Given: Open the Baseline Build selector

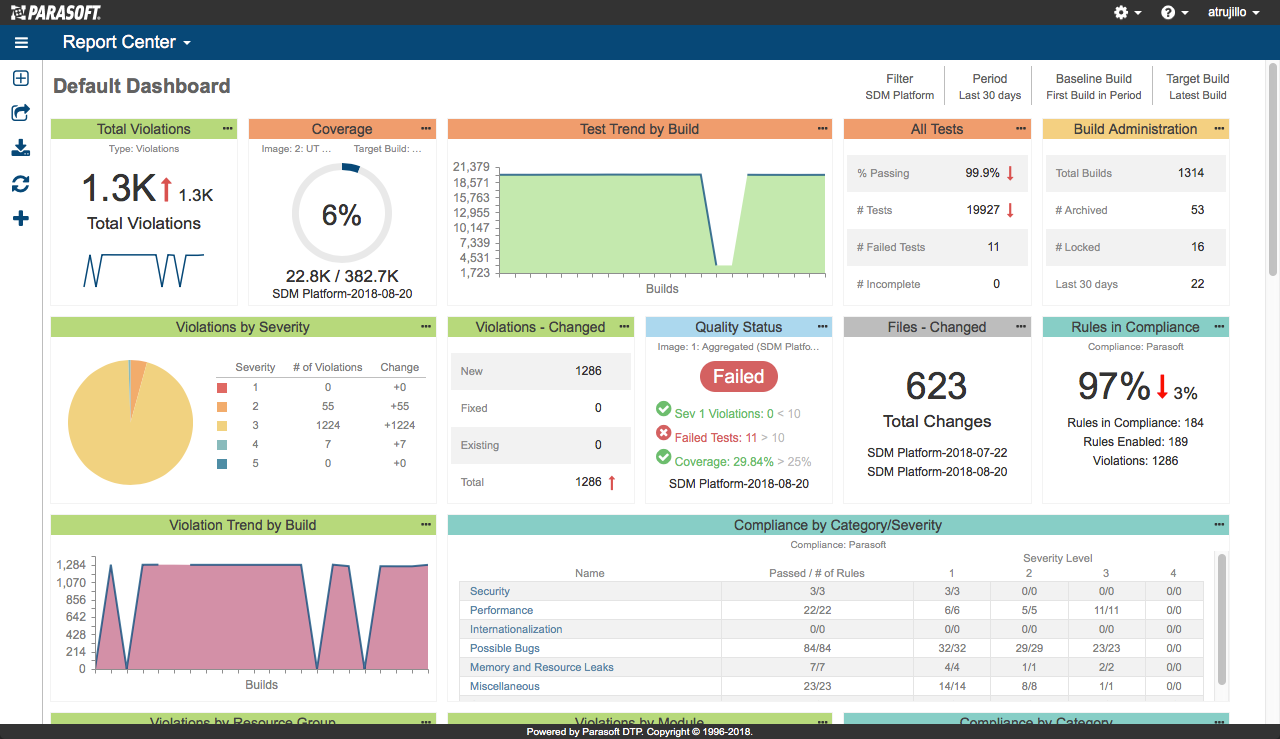Looking at the screenshot, I should [1094, 87].
